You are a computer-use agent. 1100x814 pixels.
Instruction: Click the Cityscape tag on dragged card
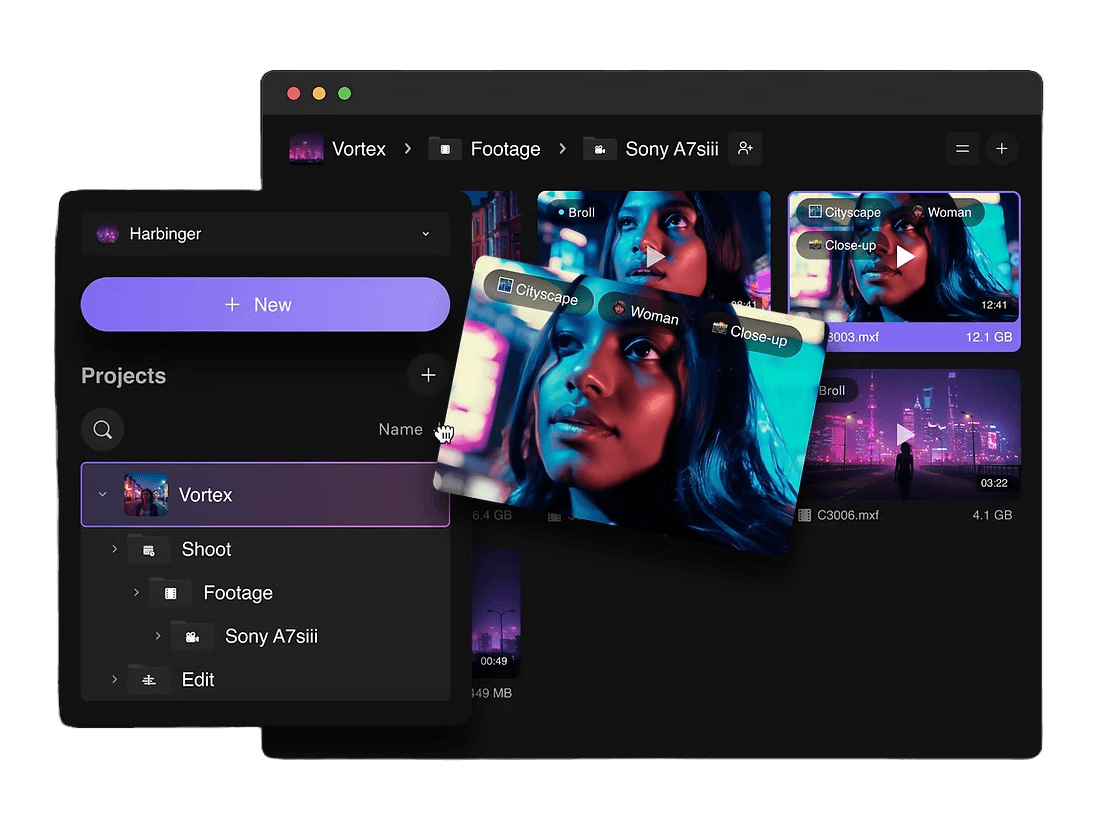pyautogui.click(x=539, y=292)
